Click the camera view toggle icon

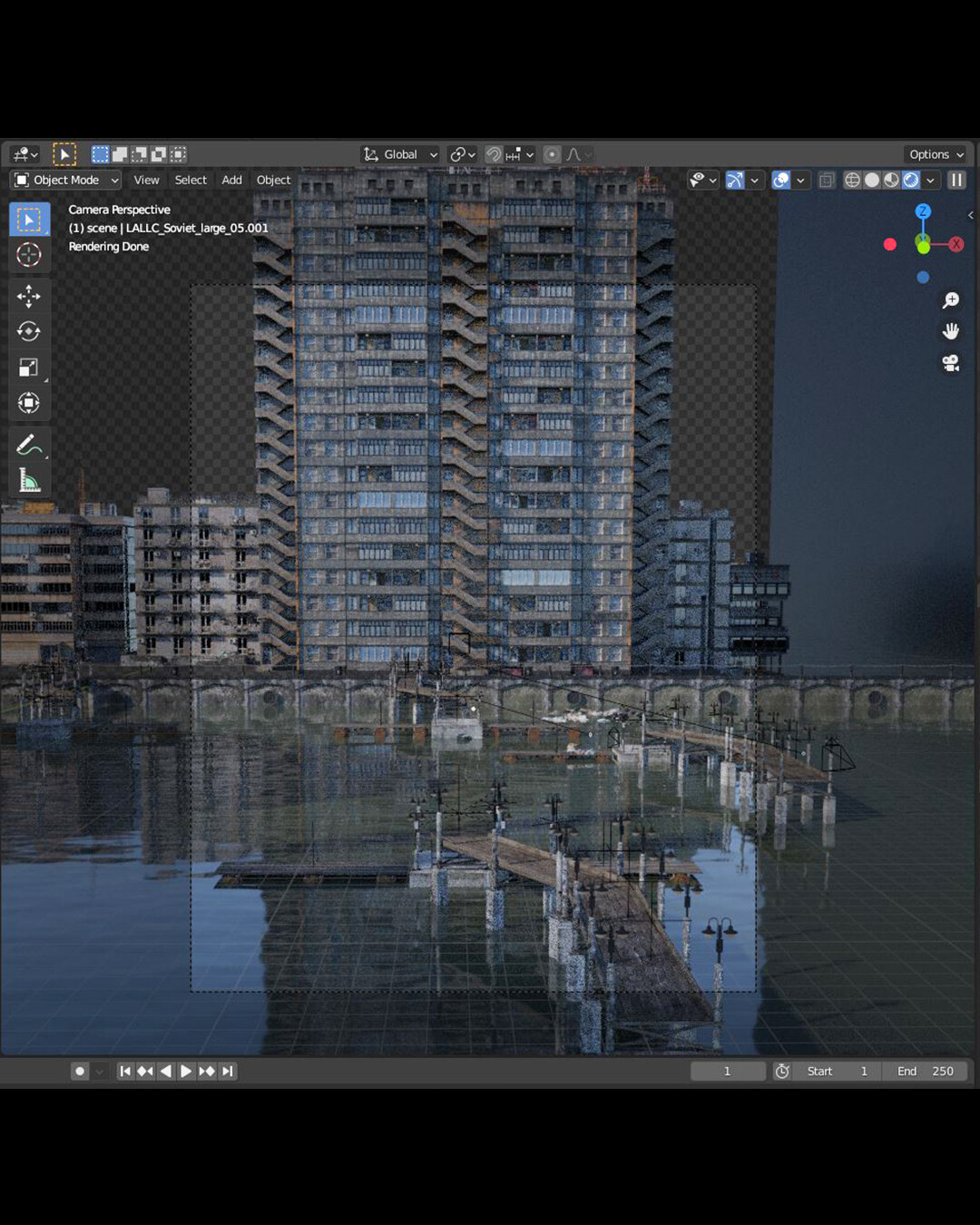tap(950, 363)
